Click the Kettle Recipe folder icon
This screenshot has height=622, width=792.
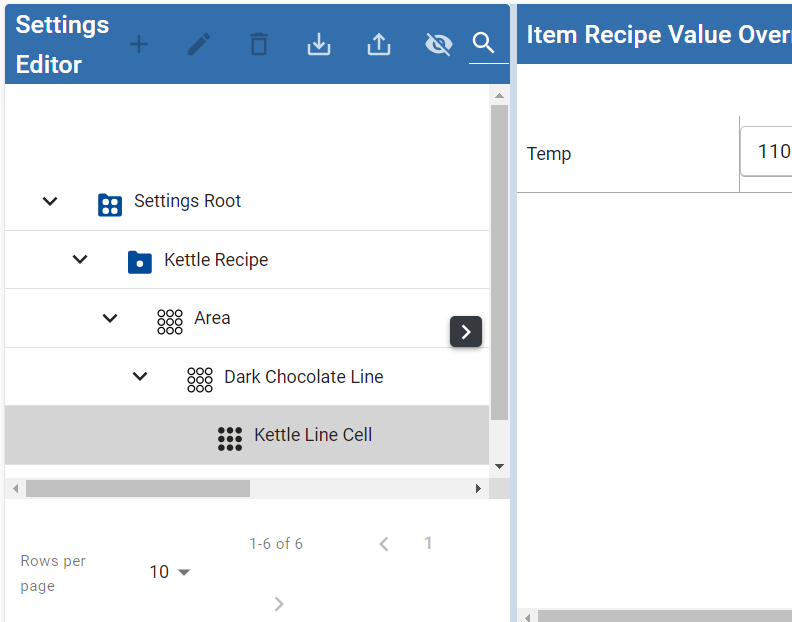tap(139, 262)
